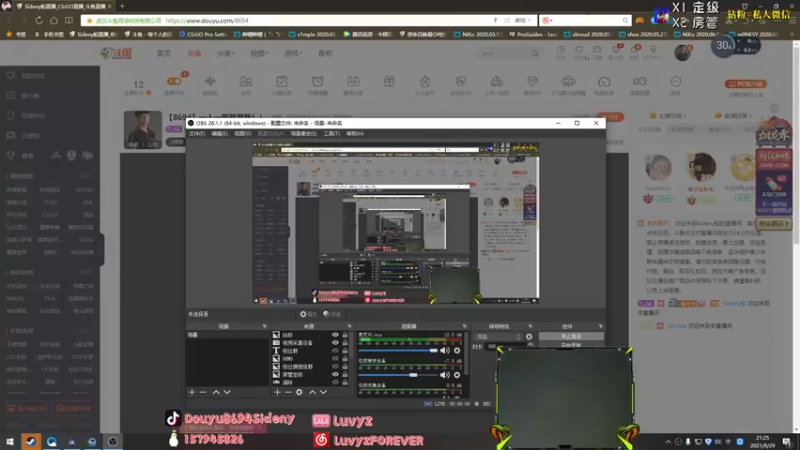
Task: Adjust 麦克风/Aux volume slider
Action: point(398,351)
